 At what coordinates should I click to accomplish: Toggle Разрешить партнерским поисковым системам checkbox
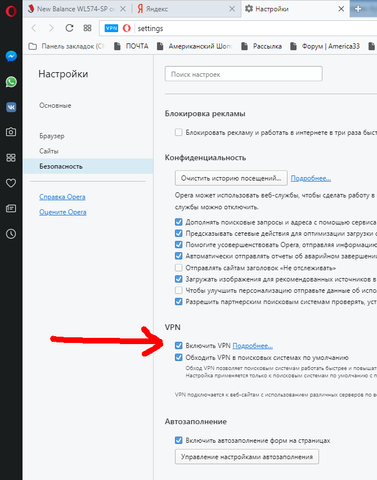click(x=179, y=302)
